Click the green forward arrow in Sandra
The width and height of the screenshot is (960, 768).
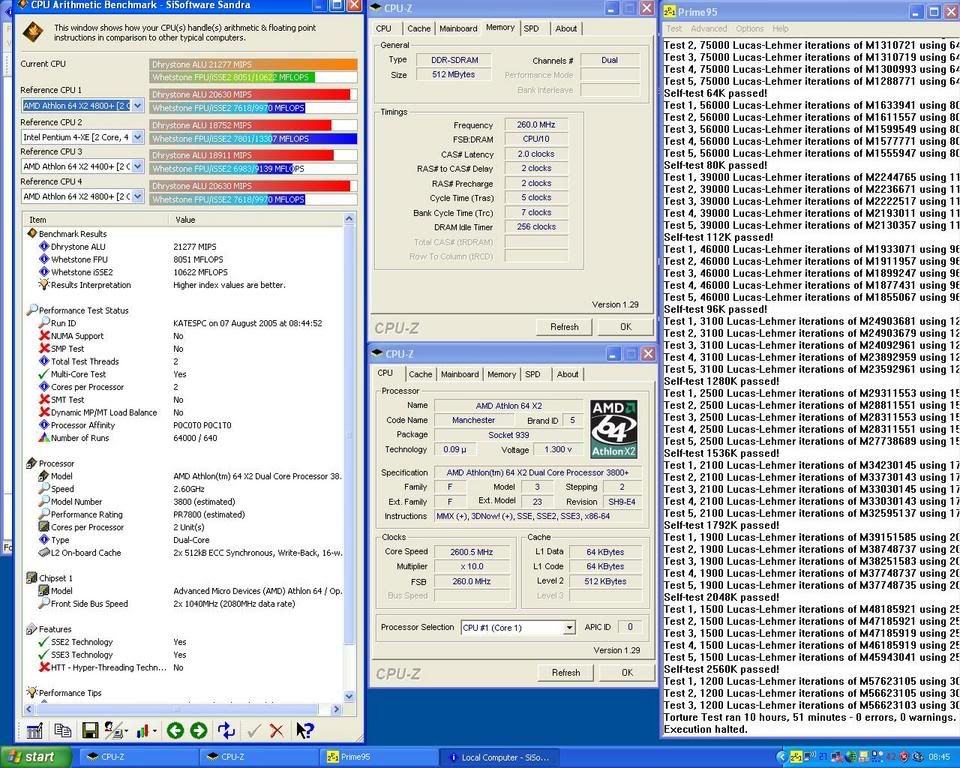click(198, 730)
